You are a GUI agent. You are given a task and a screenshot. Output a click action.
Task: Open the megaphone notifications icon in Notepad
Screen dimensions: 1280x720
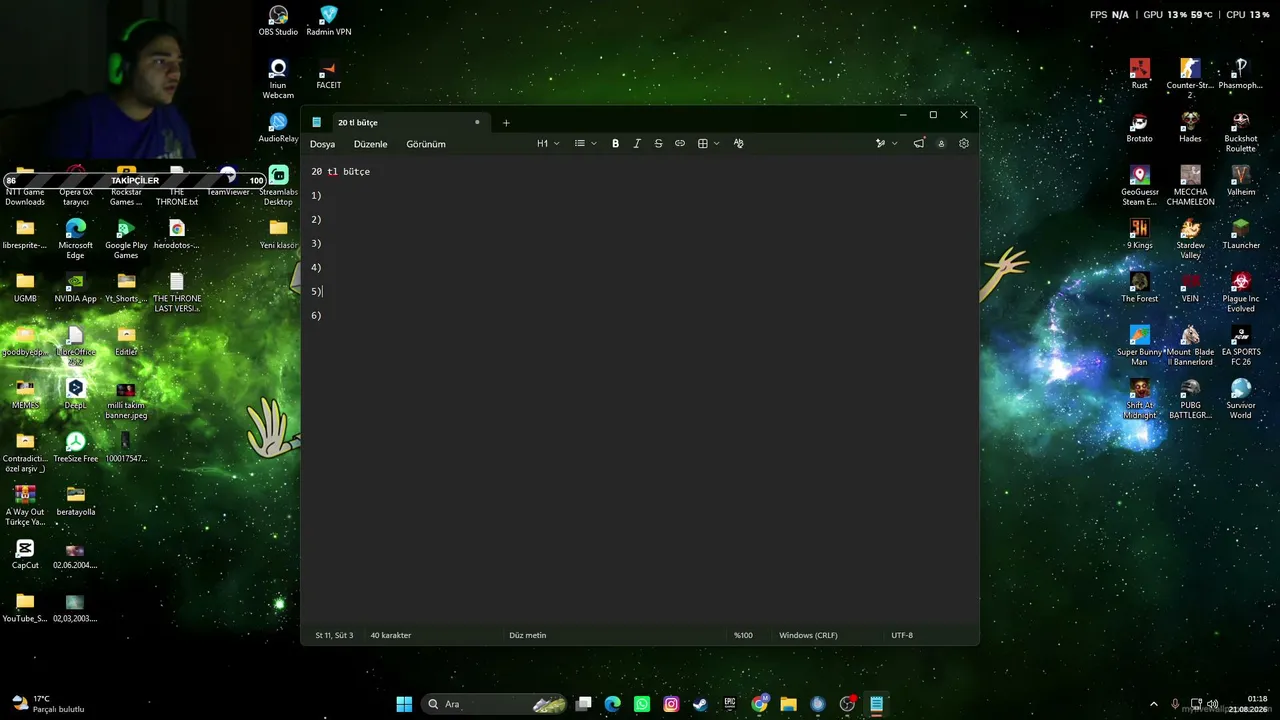pos(919,143)
